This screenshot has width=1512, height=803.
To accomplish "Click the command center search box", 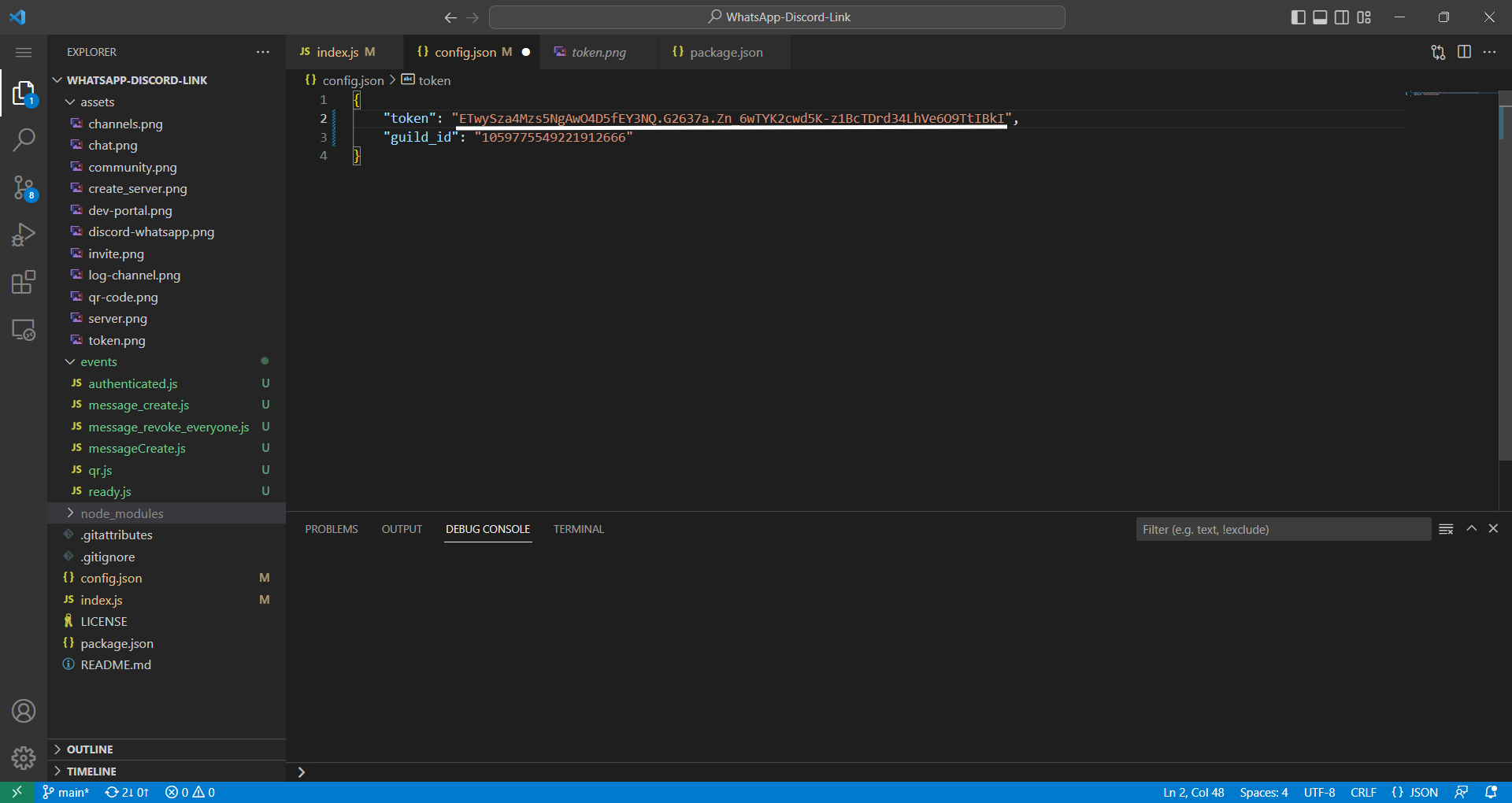I will [776, 17].
